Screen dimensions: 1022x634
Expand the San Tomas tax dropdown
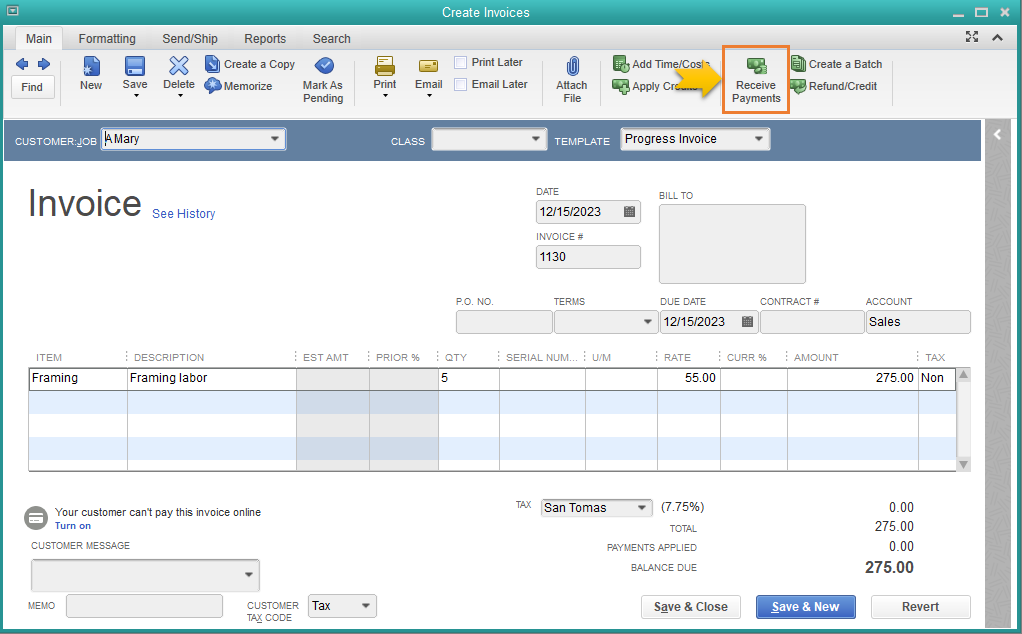(x=642, y=508)
